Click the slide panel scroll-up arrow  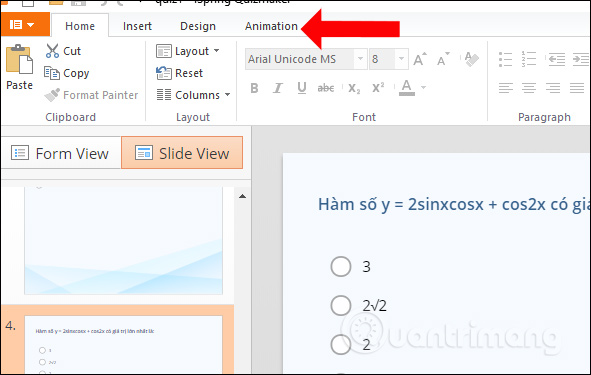[242, 196]
